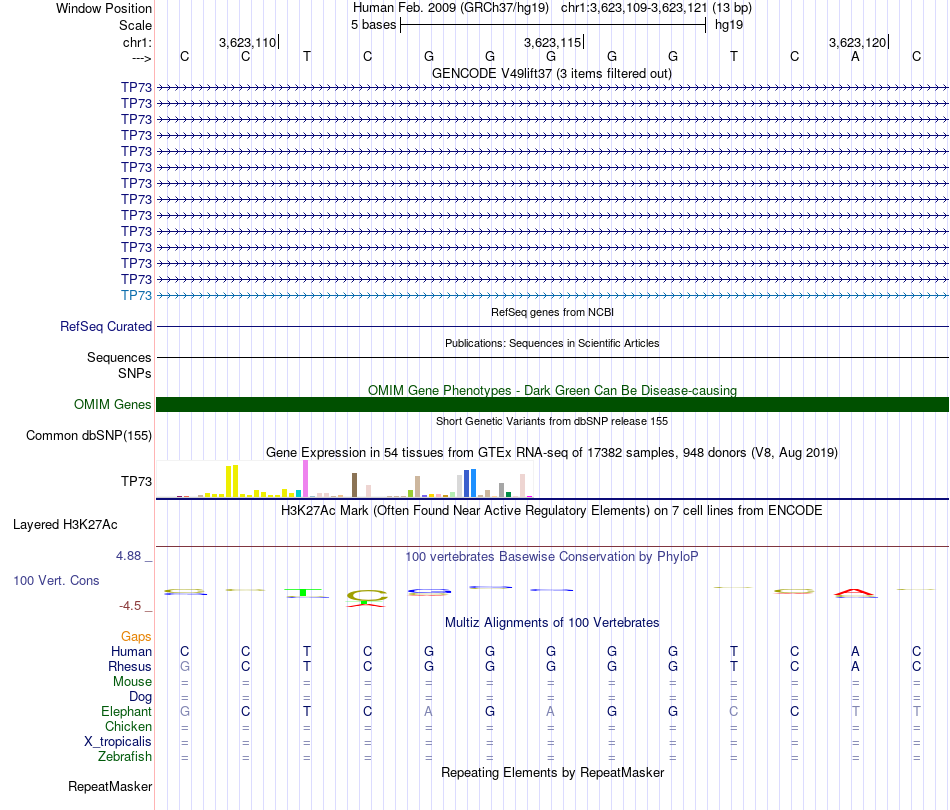This screenshot has width=950, height=810.
Task: Click the orange Gaps label
Action: tap(136, 636)
